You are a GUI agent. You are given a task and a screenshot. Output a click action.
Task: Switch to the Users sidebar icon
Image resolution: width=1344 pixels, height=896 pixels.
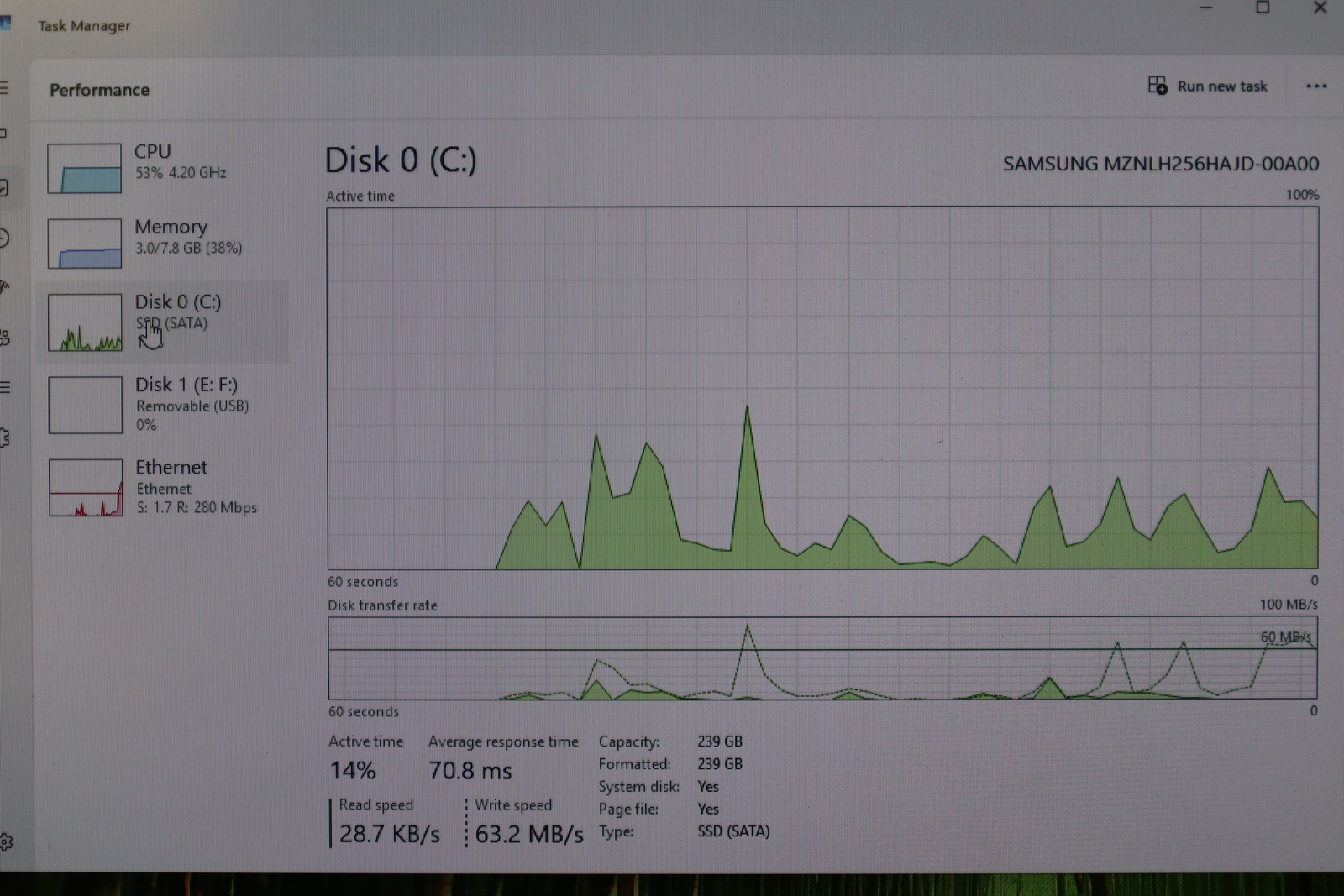pos(5,338)
